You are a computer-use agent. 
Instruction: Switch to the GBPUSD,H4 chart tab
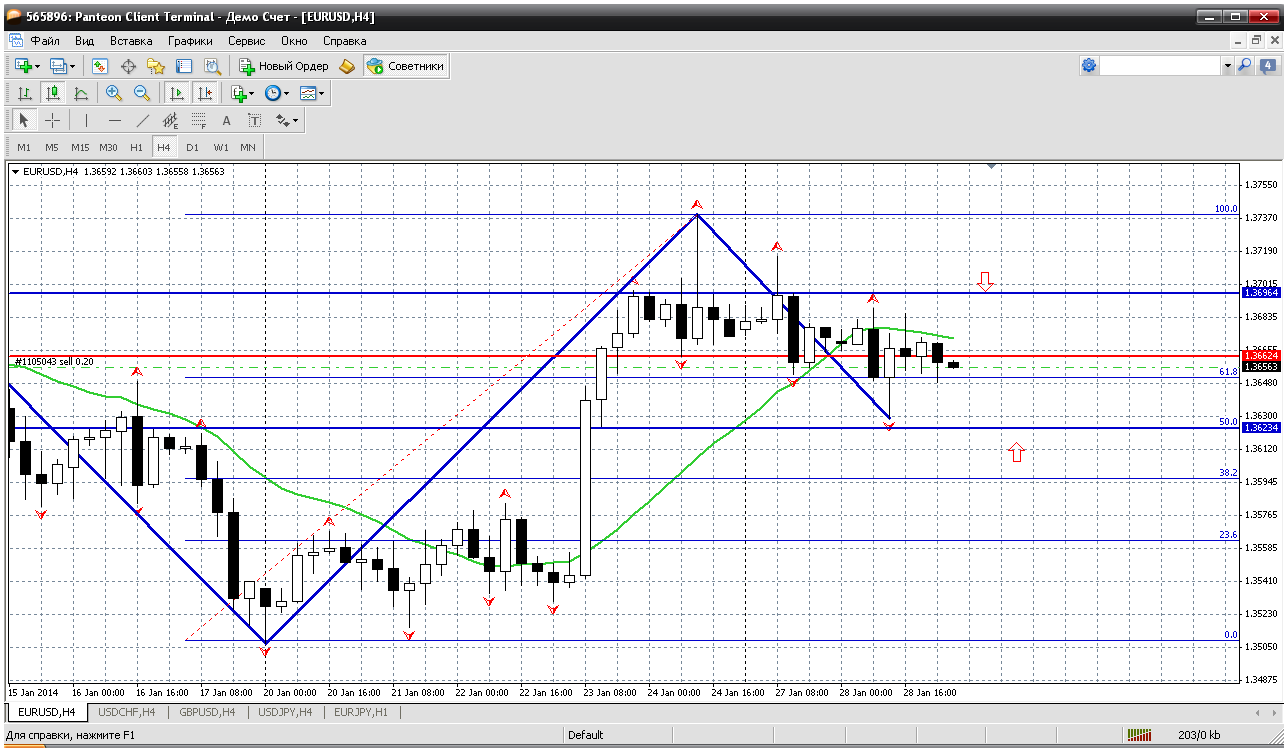point(206,712)
